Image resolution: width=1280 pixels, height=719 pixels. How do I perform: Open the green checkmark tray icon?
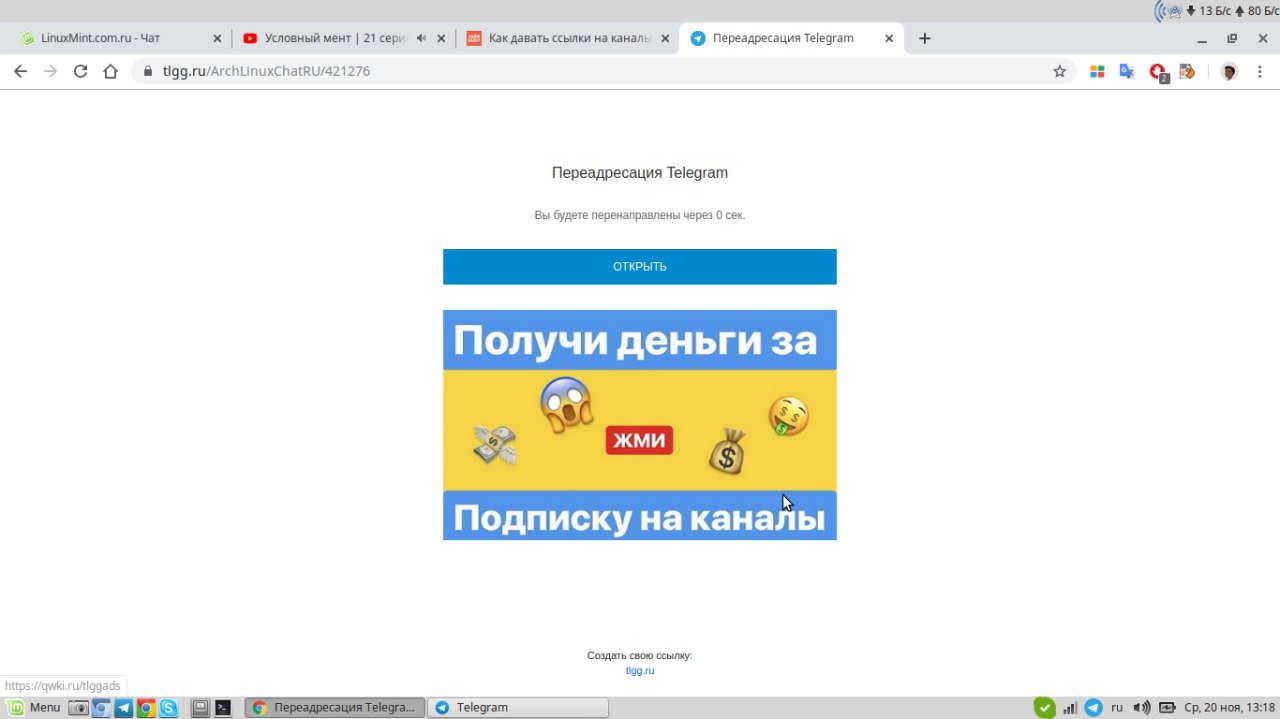[1044, 707]
